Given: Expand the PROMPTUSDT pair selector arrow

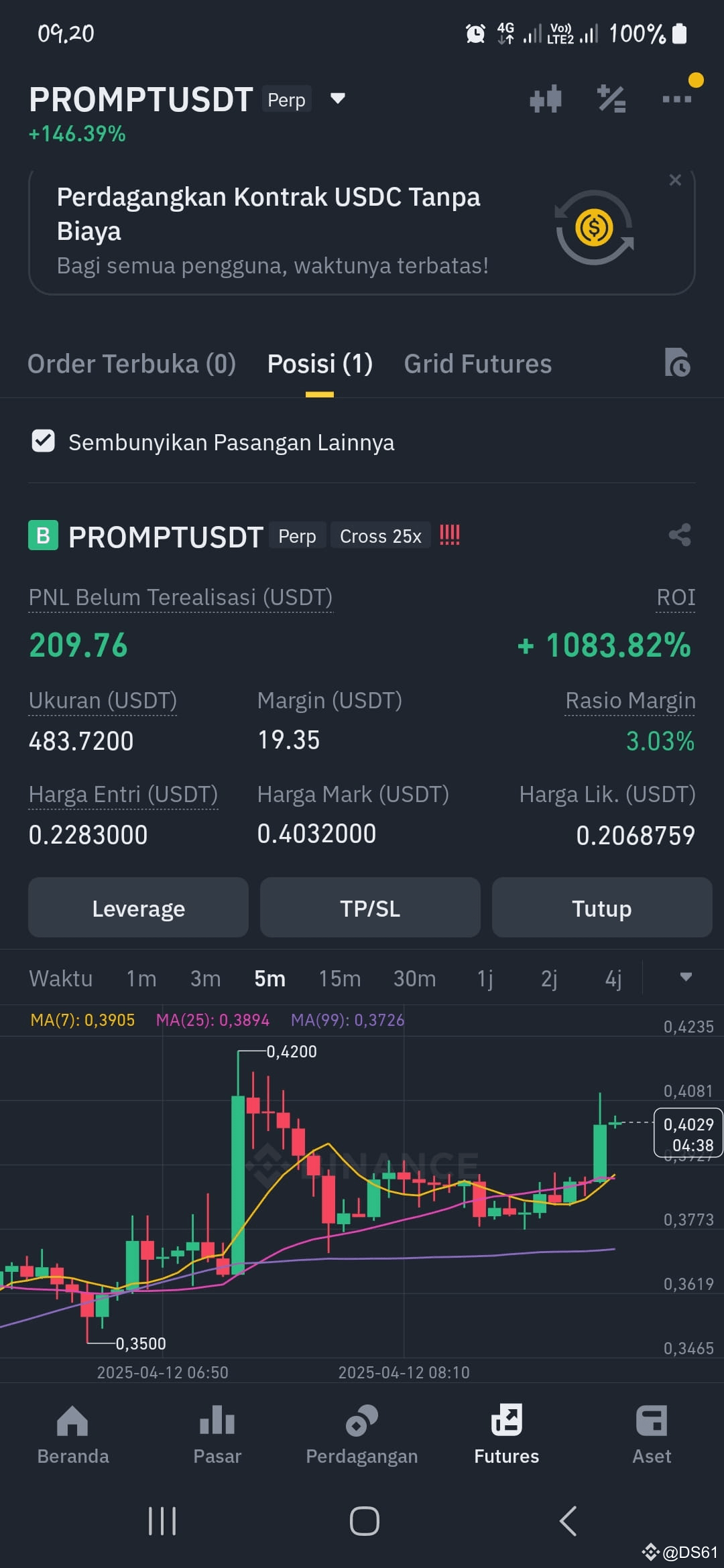Looking at the screenshot, I should tap(338, 99).
